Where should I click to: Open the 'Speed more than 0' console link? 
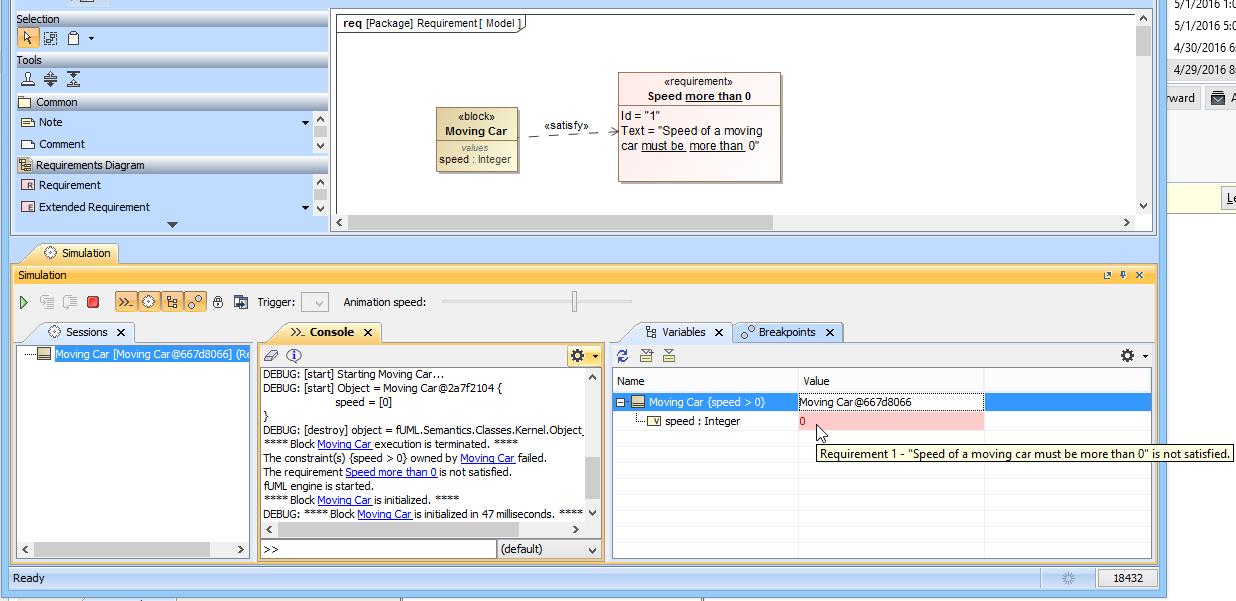point(390,472)
